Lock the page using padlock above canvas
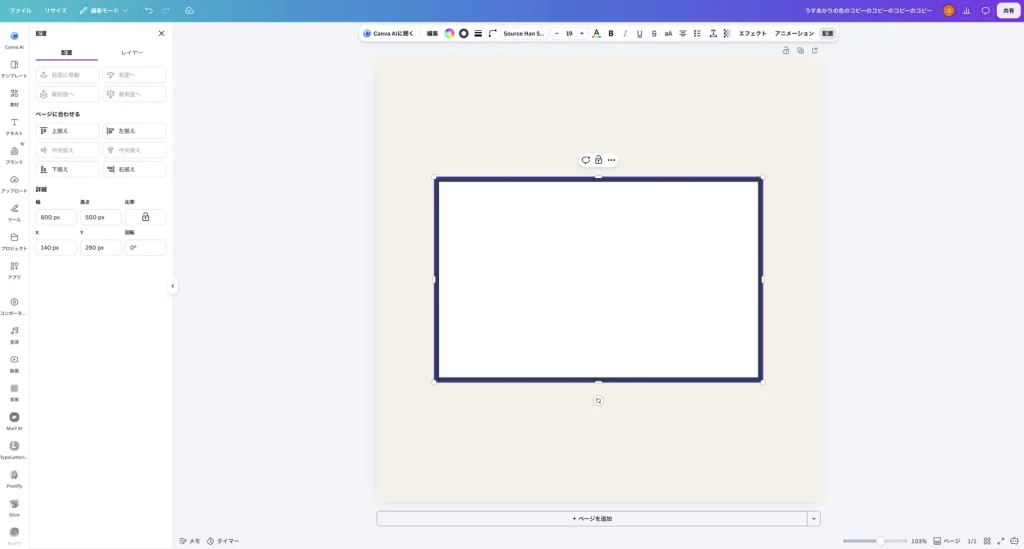1024x549 pixels. 786,50
